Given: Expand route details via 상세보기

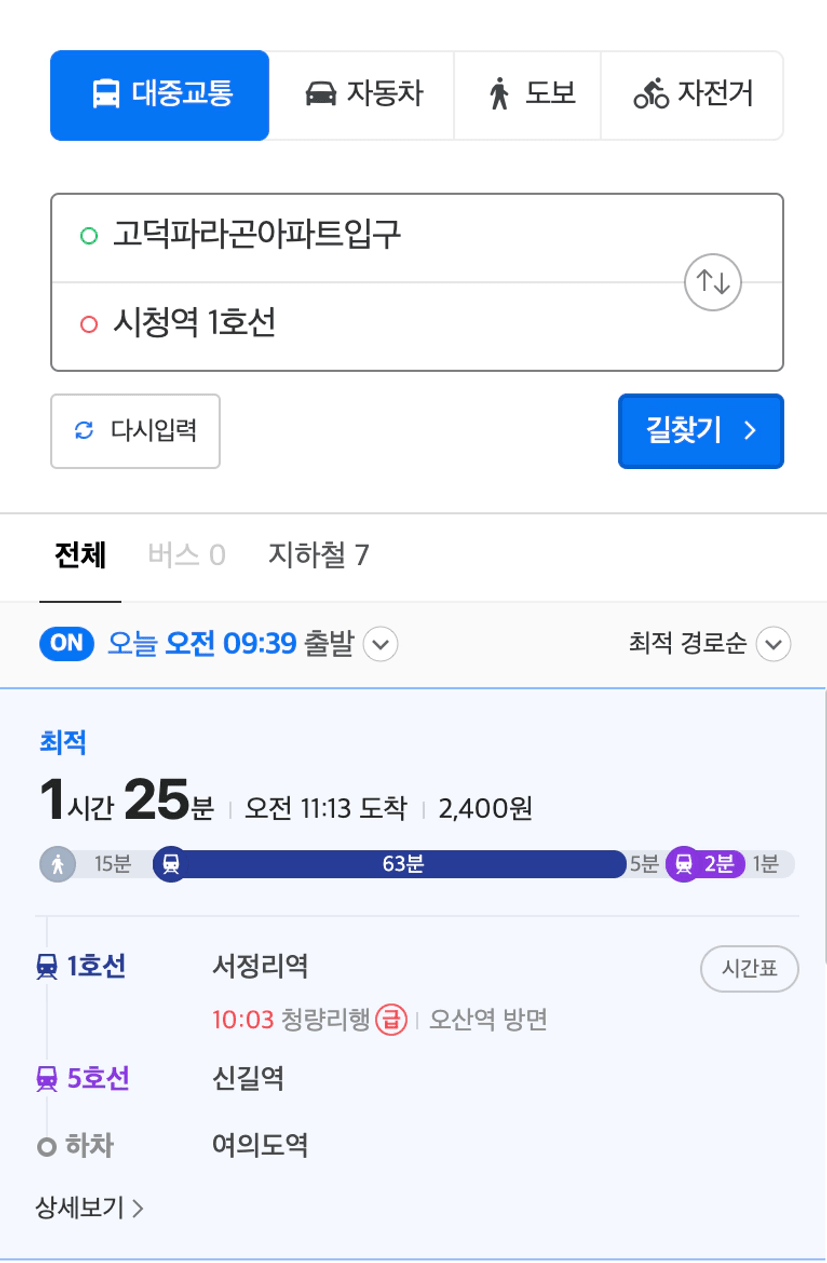Looking at the screenshot, I should click(90, 1209).
